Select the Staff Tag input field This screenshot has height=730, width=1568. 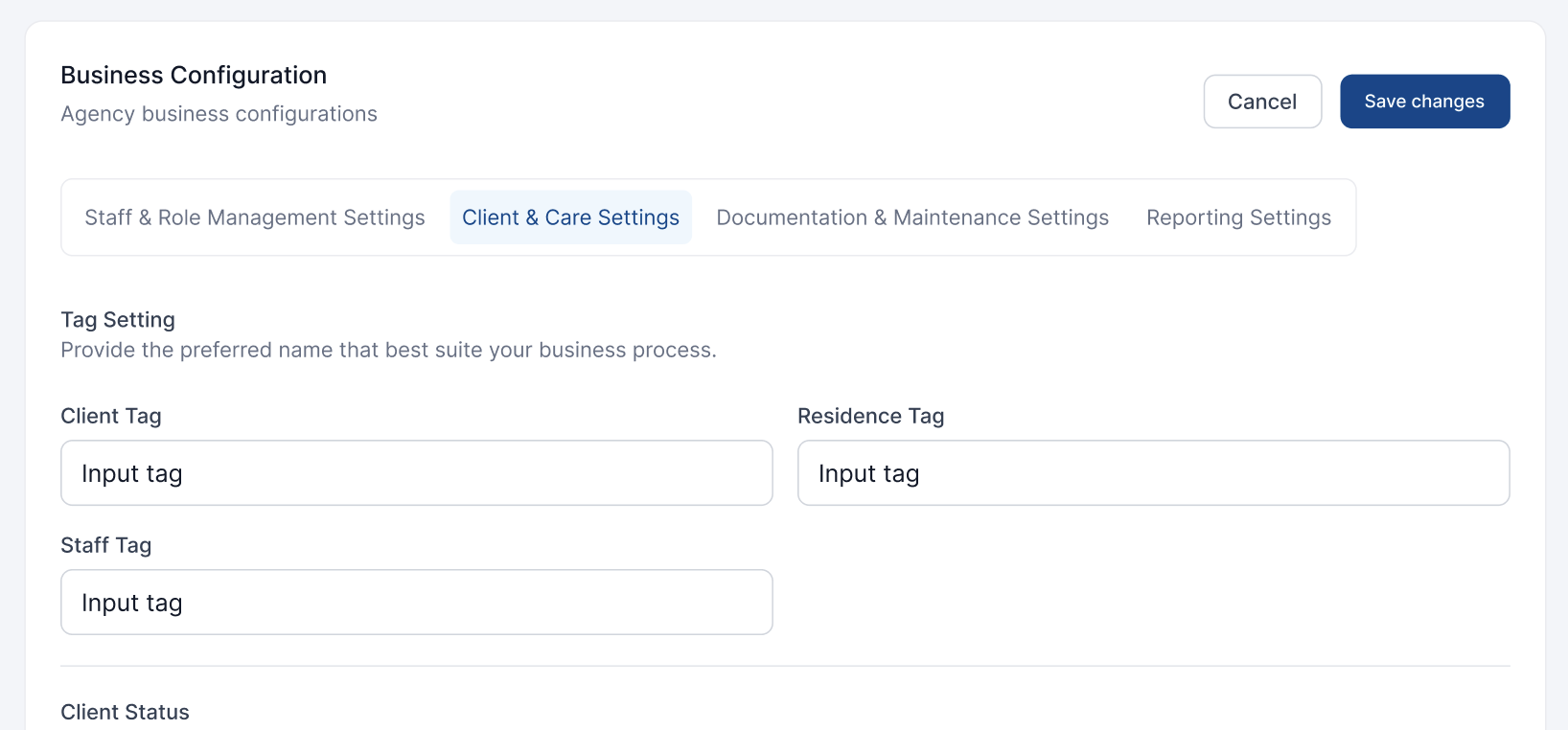pos(416,603)
